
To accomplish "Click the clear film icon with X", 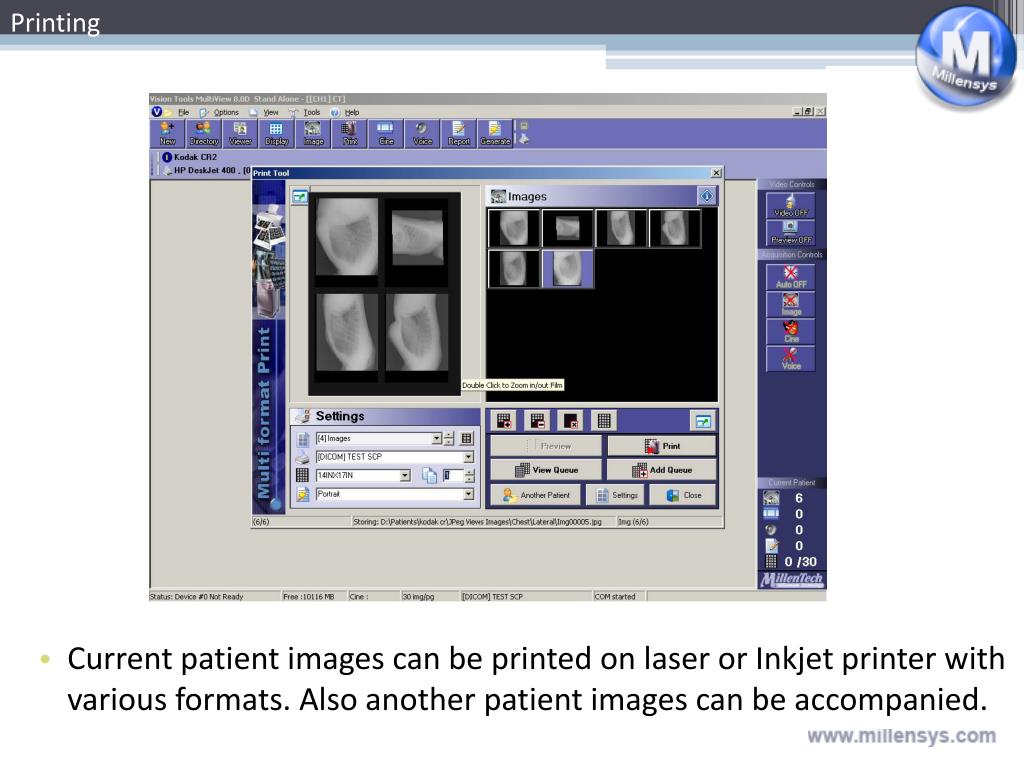I will click(571, 421).
